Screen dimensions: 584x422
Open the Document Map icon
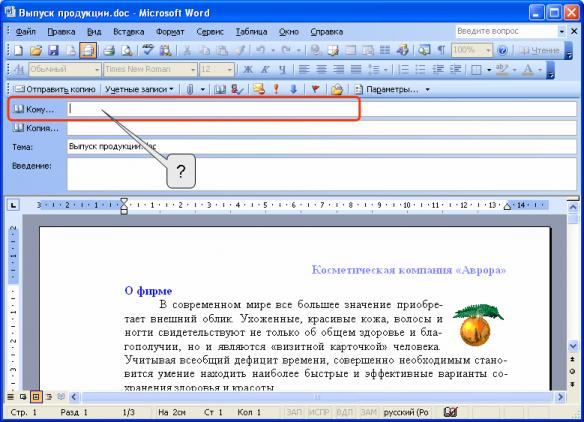click(424, 50)
